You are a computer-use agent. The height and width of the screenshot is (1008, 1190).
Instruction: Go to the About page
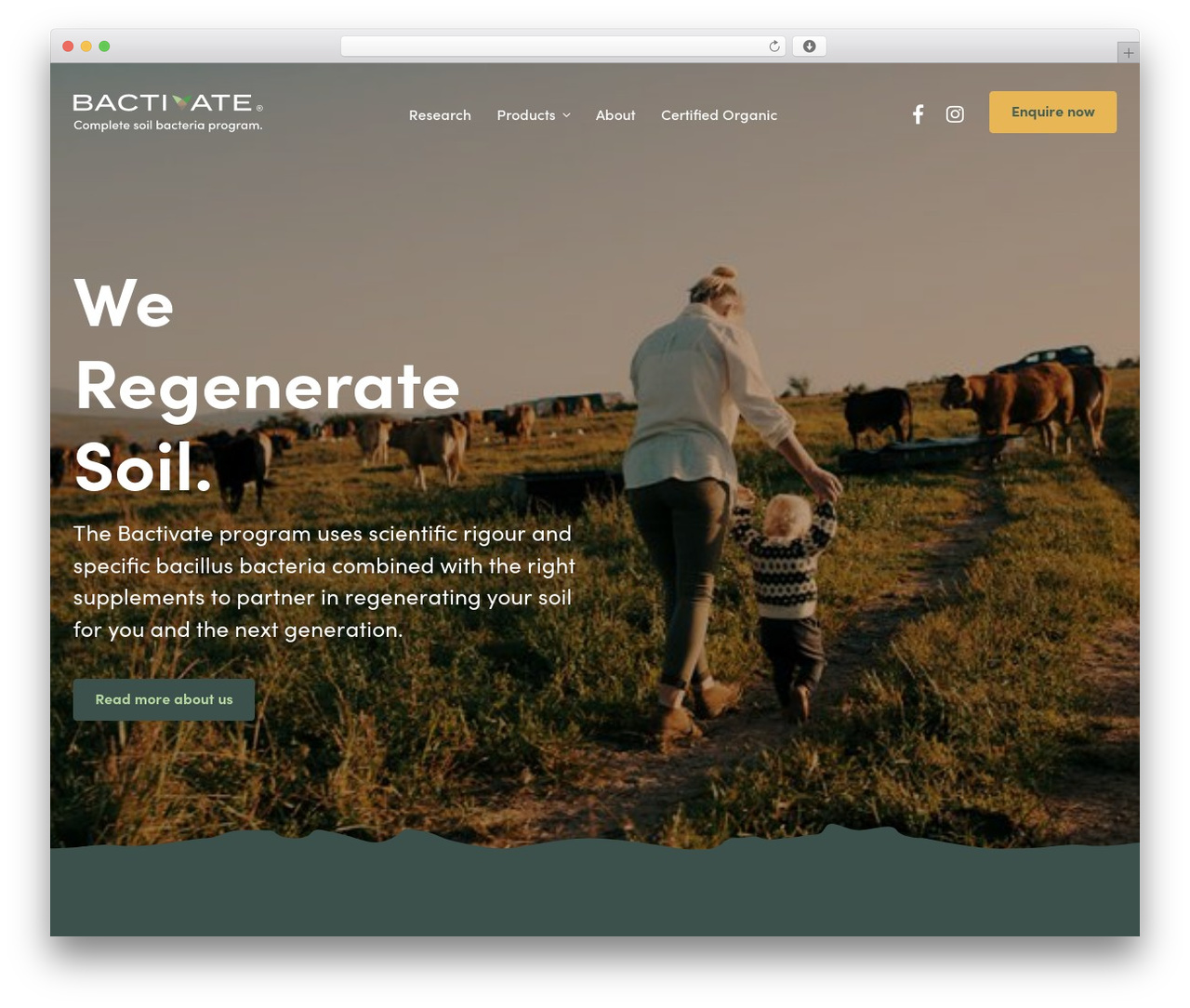[x=615, y=115]
